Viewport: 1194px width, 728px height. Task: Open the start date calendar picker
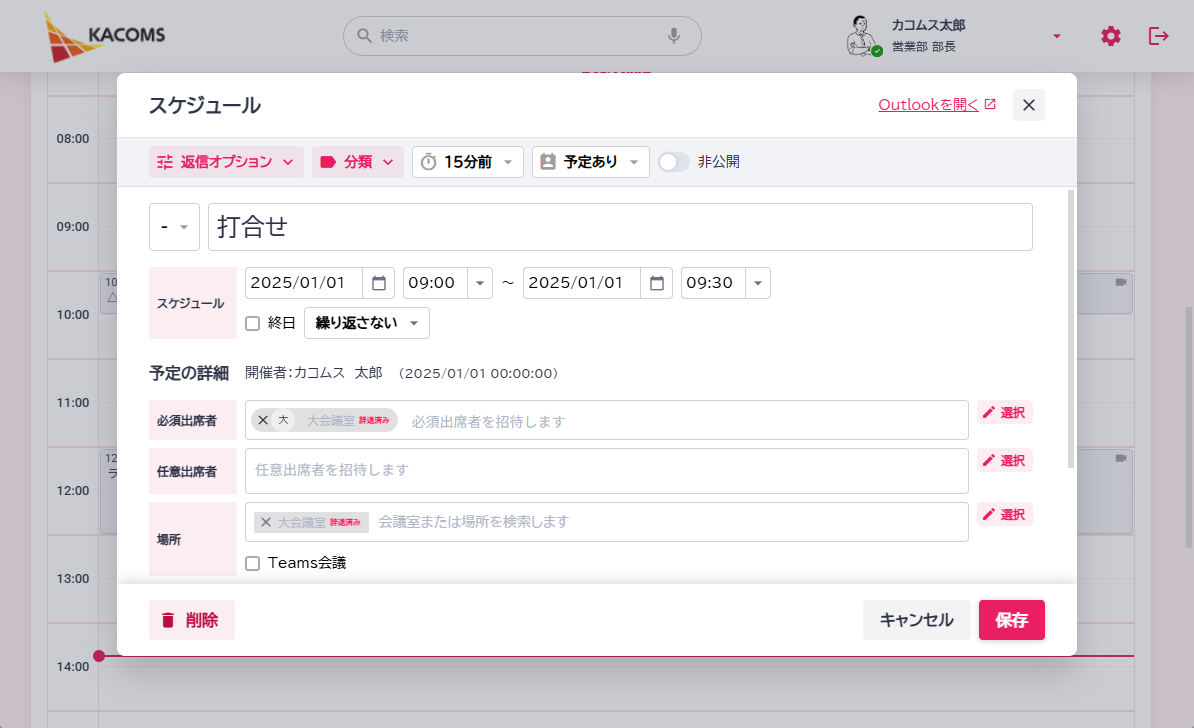point(379,283)
